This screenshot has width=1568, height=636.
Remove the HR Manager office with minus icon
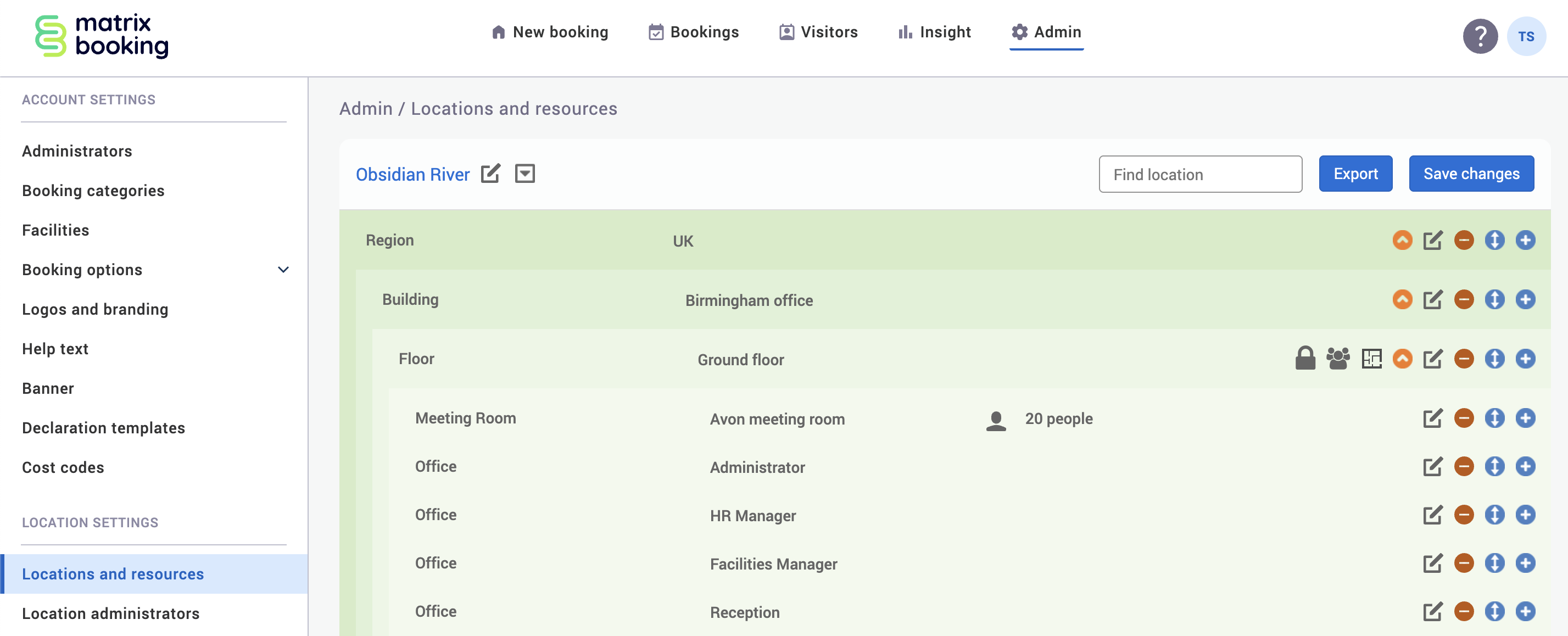click(1463, 515)
